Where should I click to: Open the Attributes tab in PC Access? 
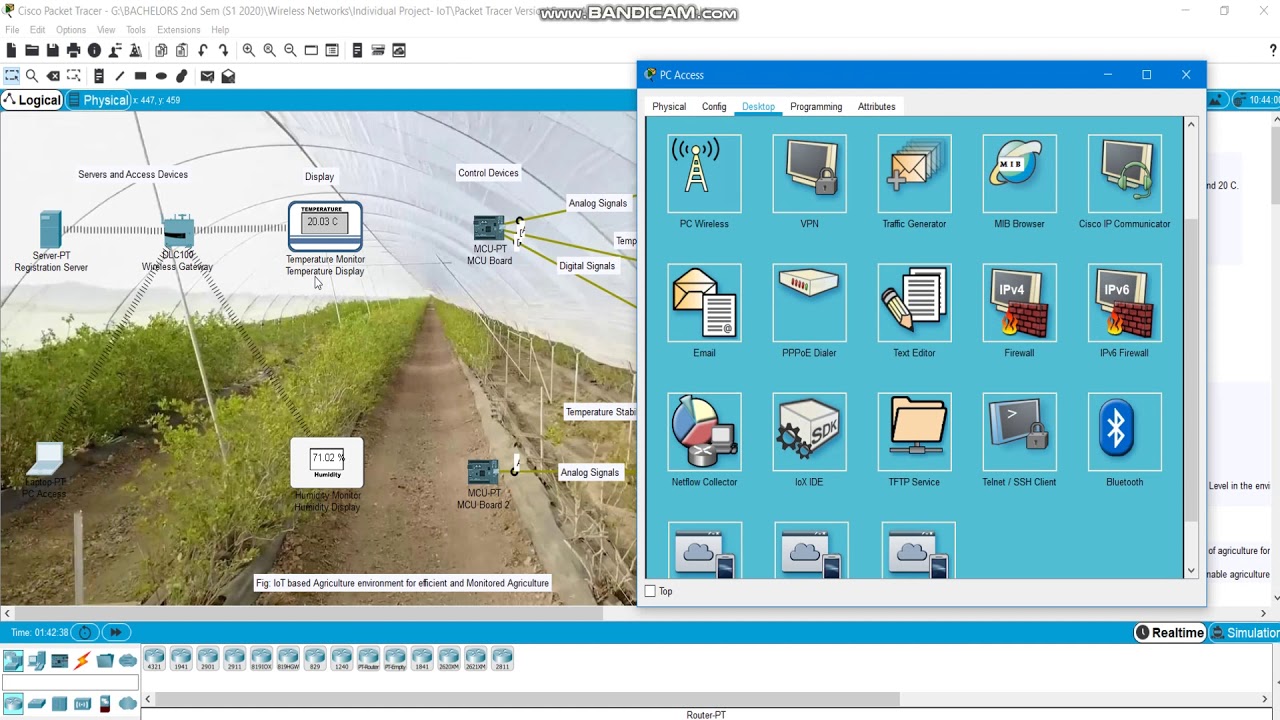[877, 107]
